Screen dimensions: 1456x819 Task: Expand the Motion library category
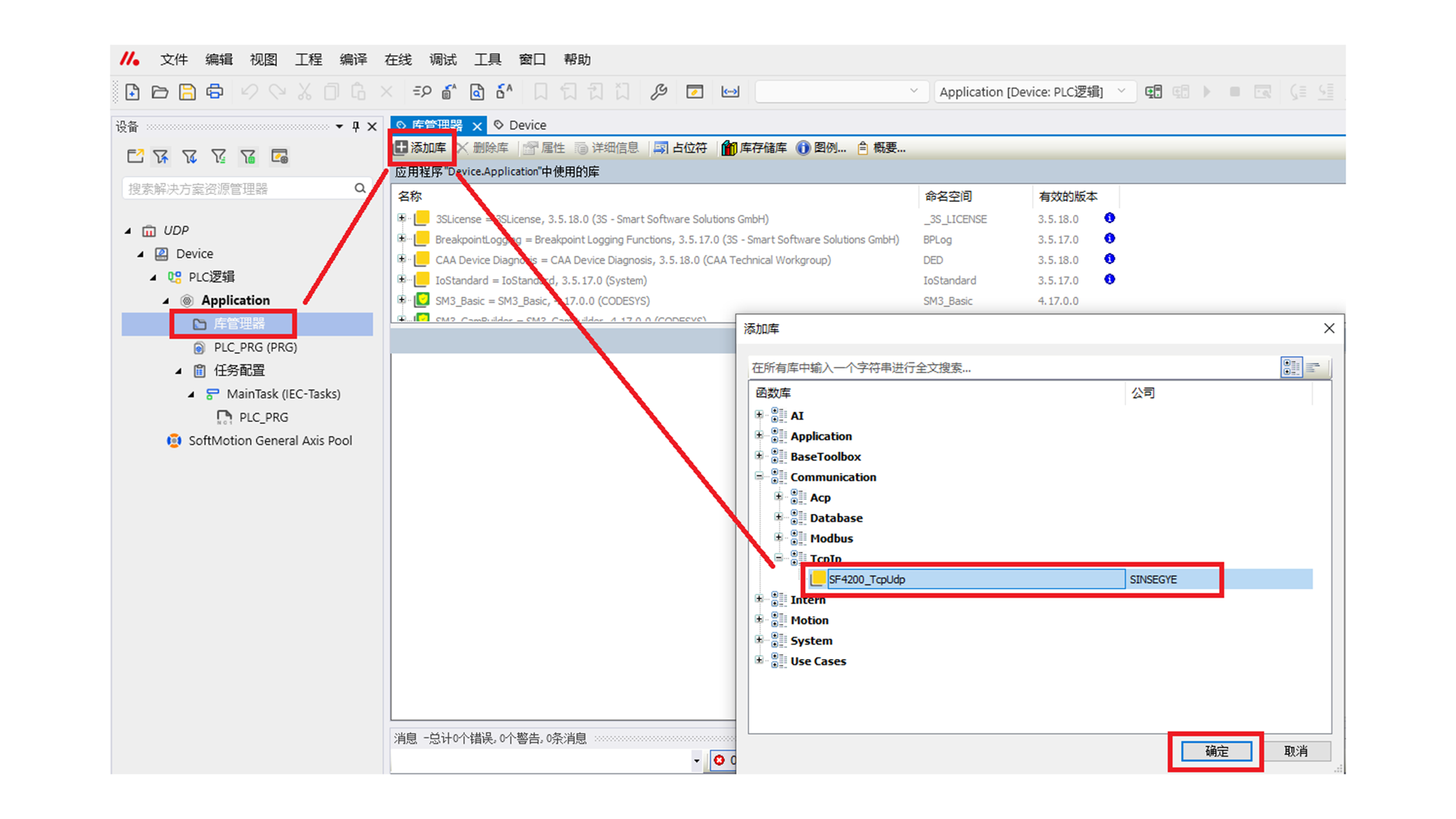(x=759, y=620)
